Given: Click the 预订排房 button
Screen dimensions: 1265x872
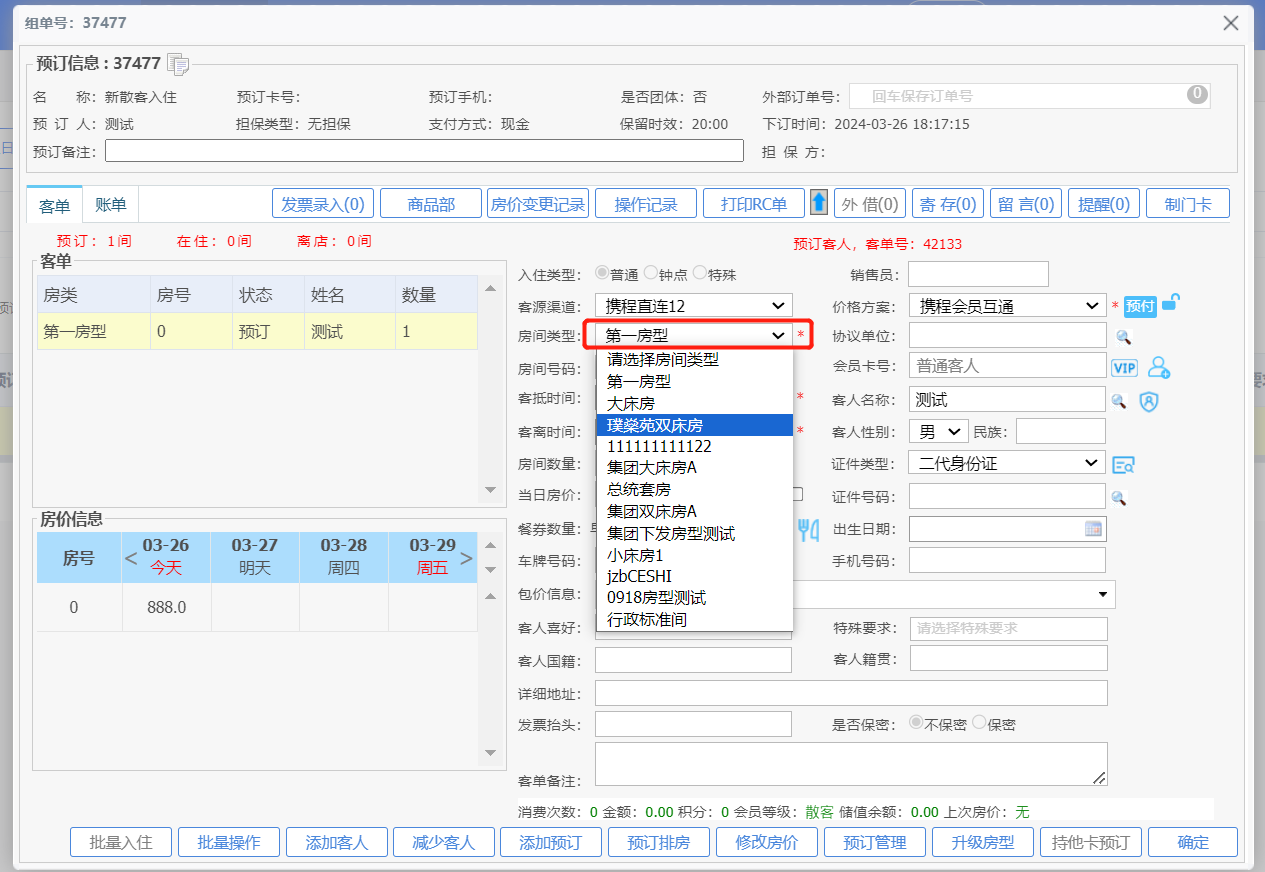Looking at the screenshot, I should [x=659, y=842].
